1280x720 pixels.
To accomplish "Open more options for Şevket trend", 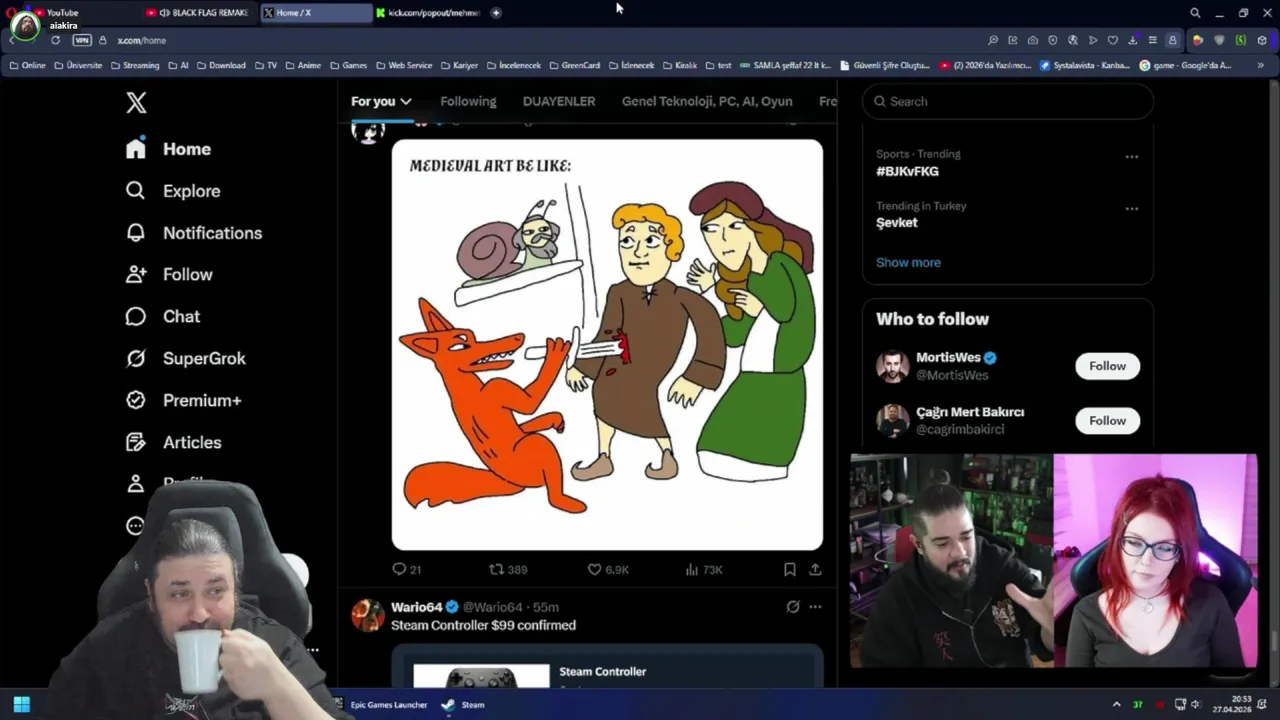I will (x=1131, y=209).
